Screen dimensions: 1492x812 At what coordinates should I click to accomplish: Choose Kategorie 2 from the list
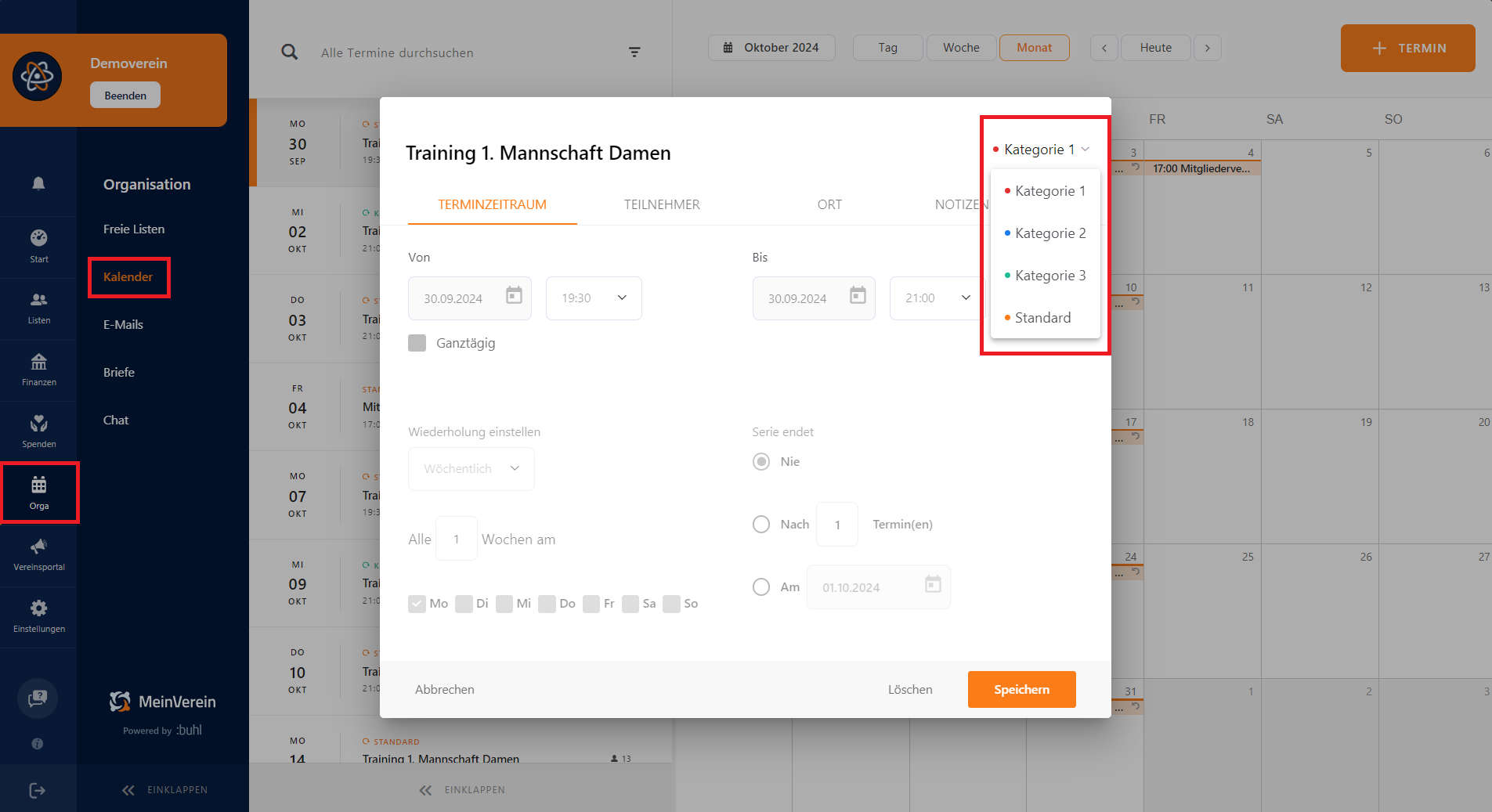pos(1046,233)
